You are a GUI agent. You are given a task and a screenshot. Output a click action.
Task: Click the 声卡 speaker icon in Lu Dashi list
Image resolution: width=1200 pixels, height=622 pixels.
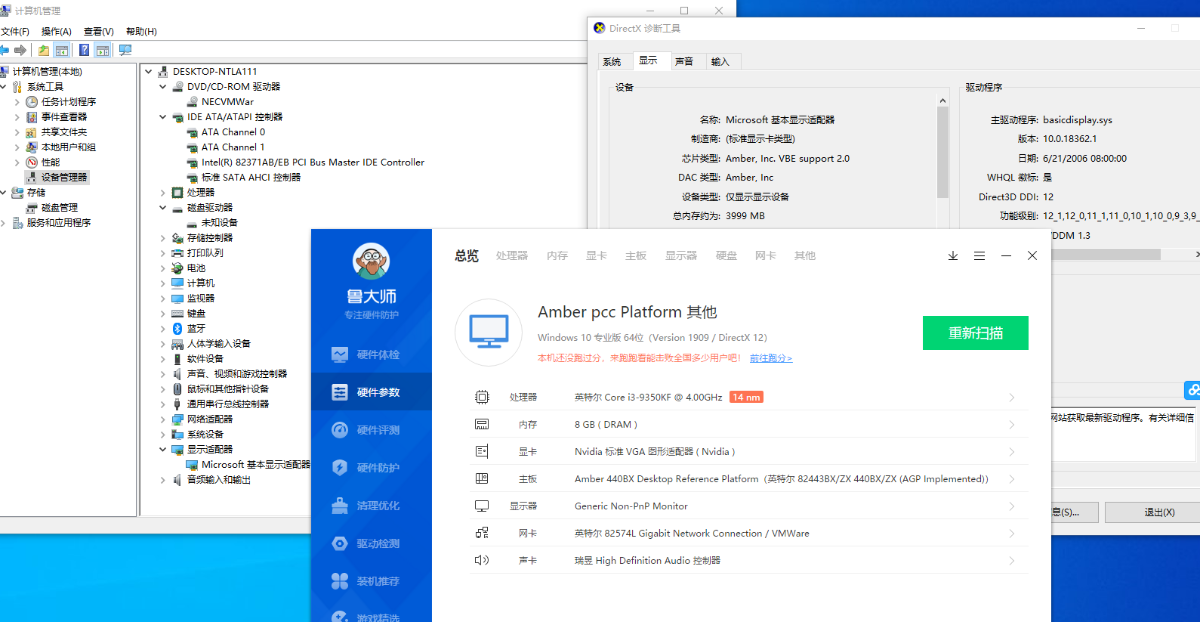click(x=482, y=560)
